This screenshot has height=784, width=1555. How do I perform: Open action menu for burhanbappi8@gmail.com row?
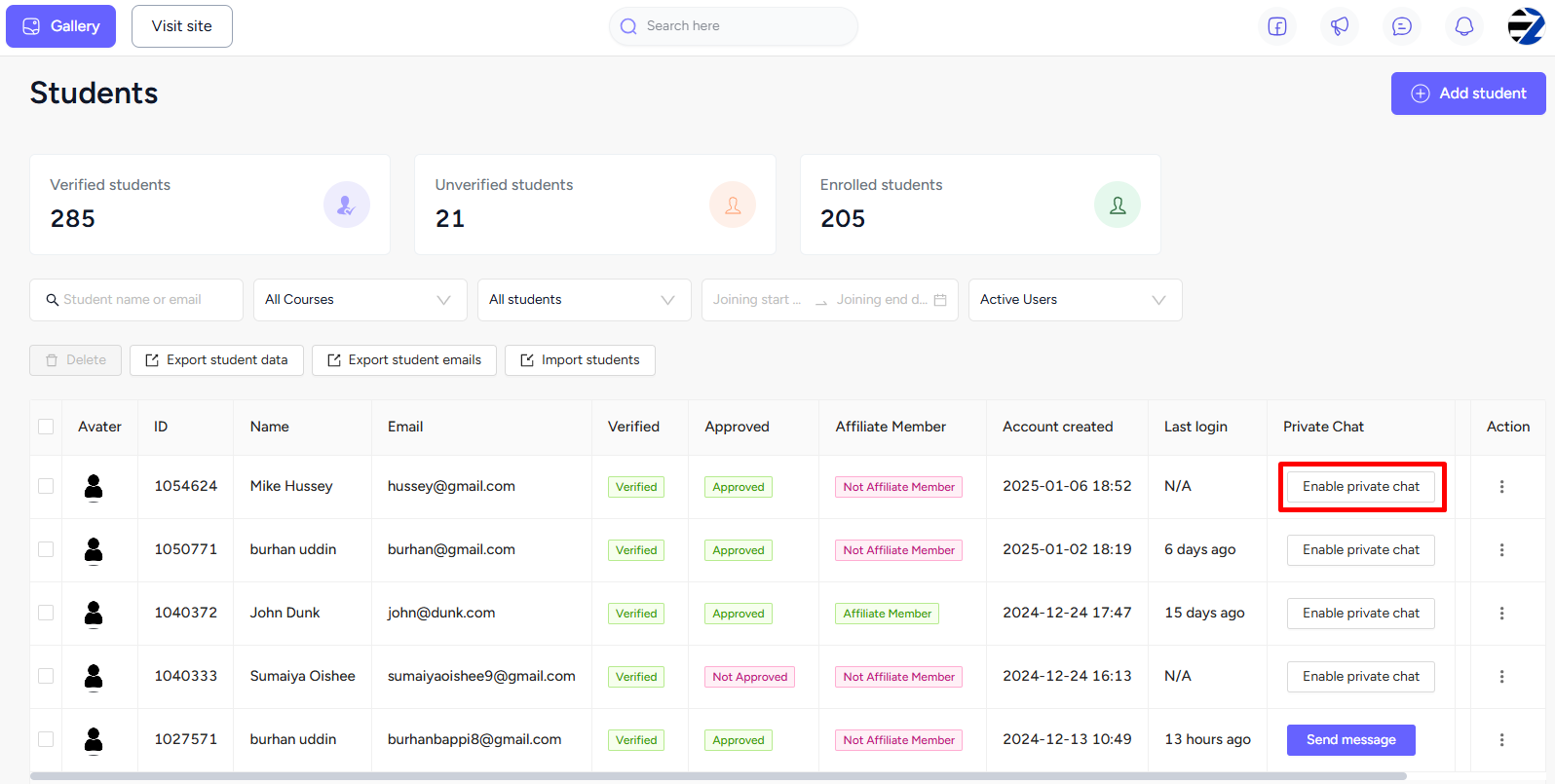1501,740
